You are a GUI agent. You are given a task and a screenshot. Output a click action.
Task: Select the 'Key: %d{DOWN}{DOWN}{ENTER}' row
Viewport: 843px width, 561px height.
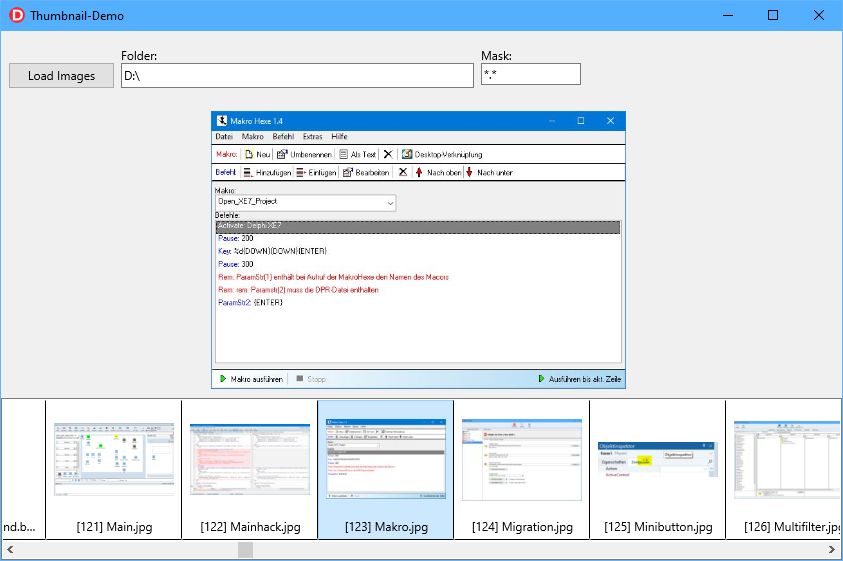[418, 251]
